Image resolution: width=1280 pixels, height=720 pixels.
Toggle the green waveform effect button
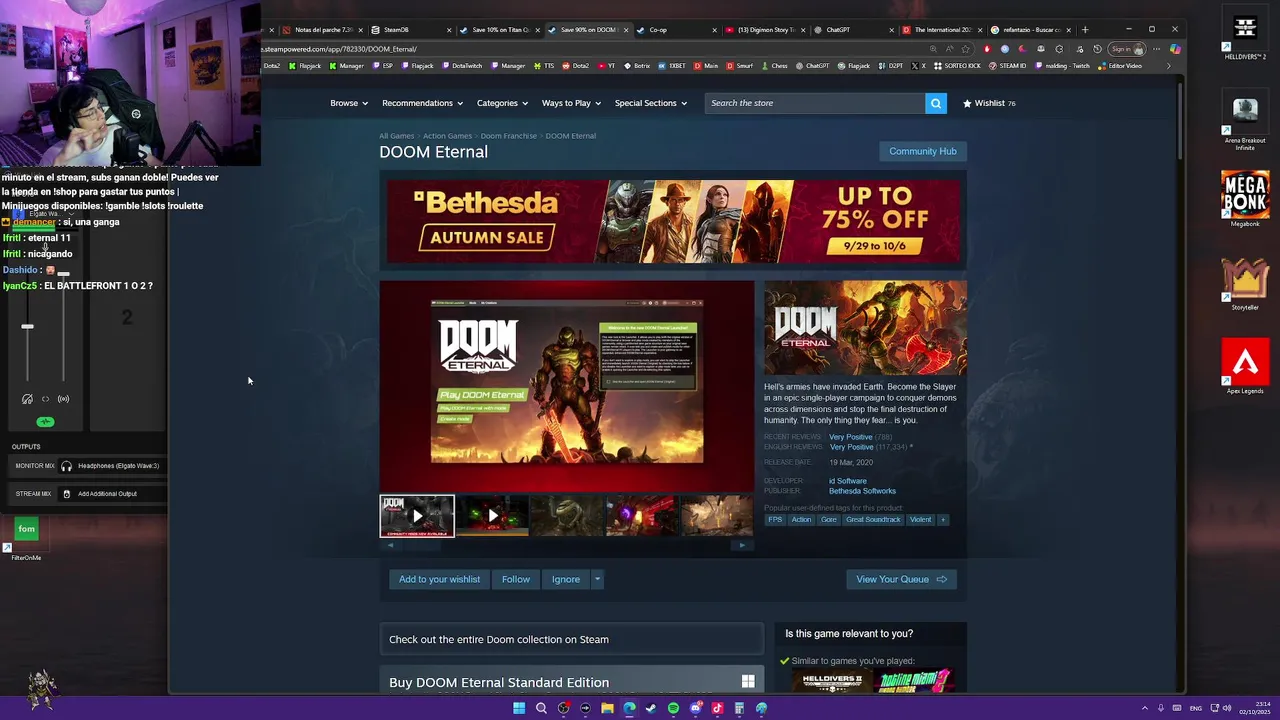[x=45, y=422]
